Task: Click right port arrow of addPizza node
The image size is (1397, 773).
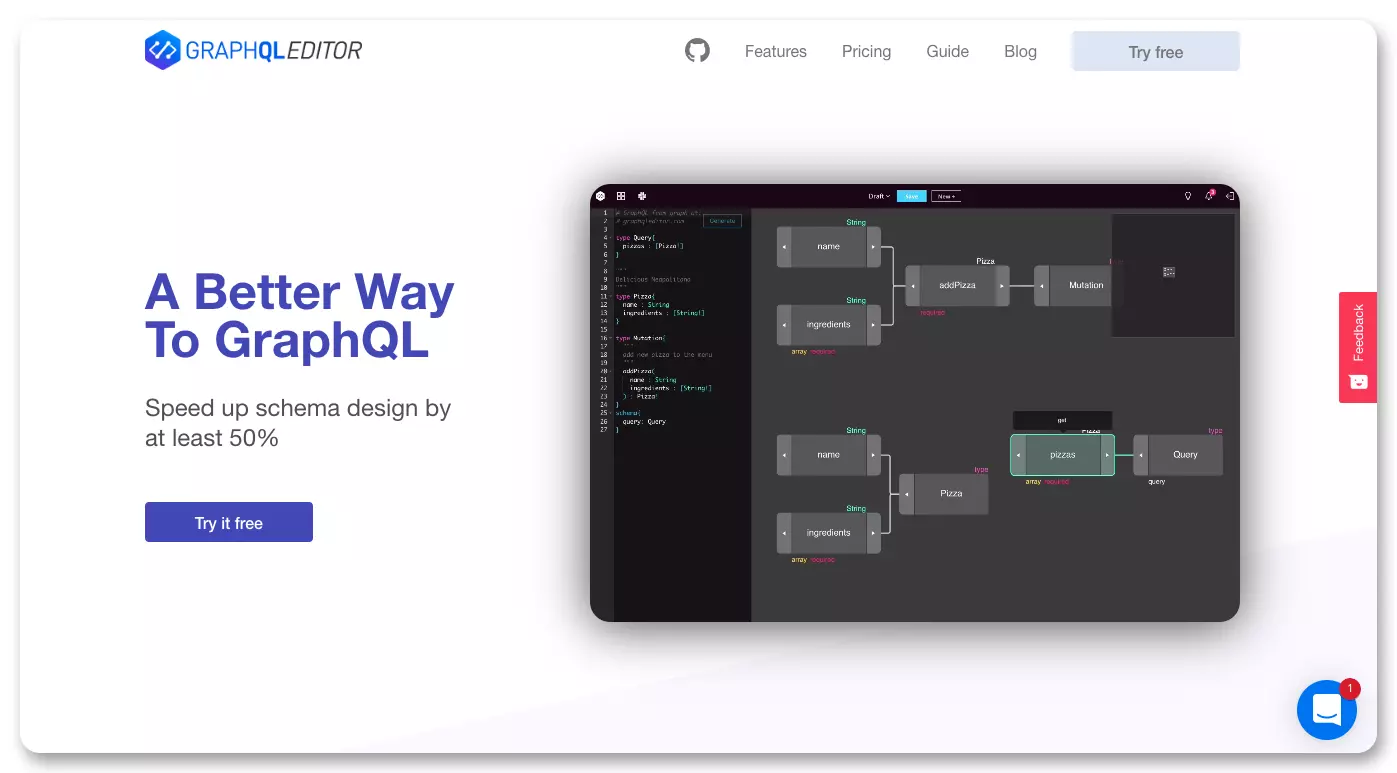Action: [1003, 285]
